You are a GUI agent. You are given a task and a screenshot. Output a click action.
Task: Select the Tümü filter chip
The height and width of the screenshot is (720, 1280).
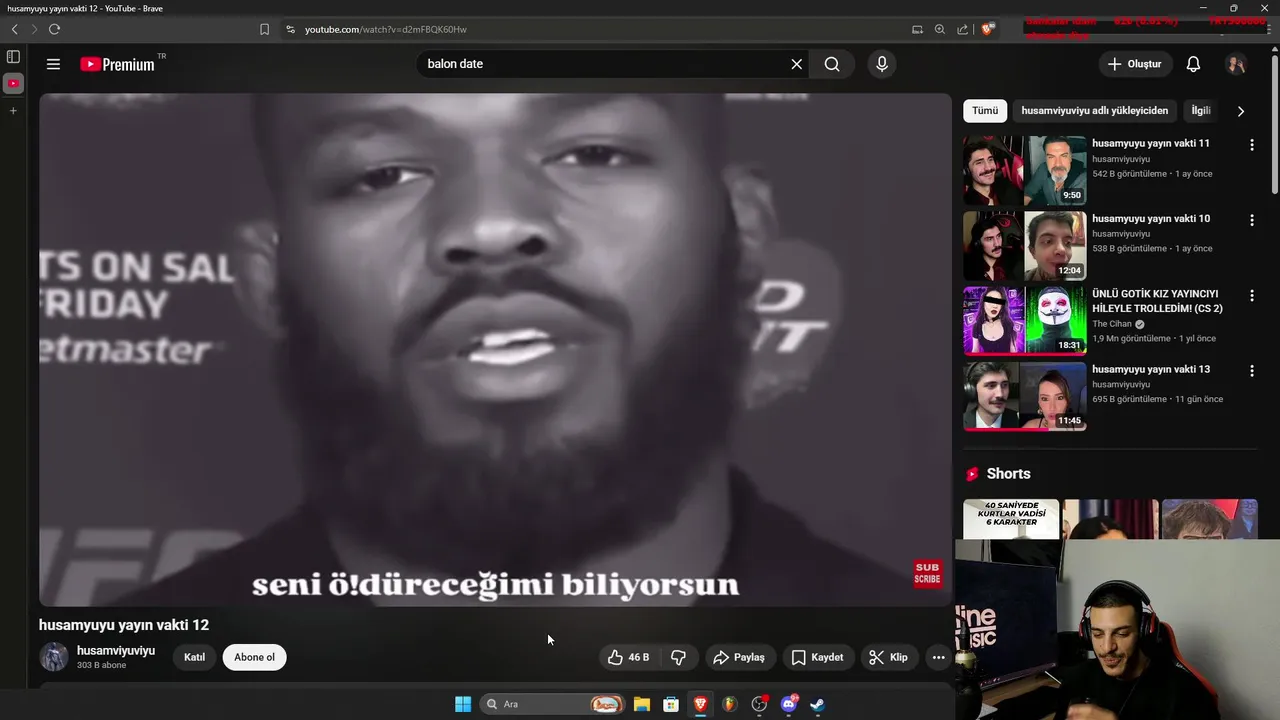click(x=985, y=111)
